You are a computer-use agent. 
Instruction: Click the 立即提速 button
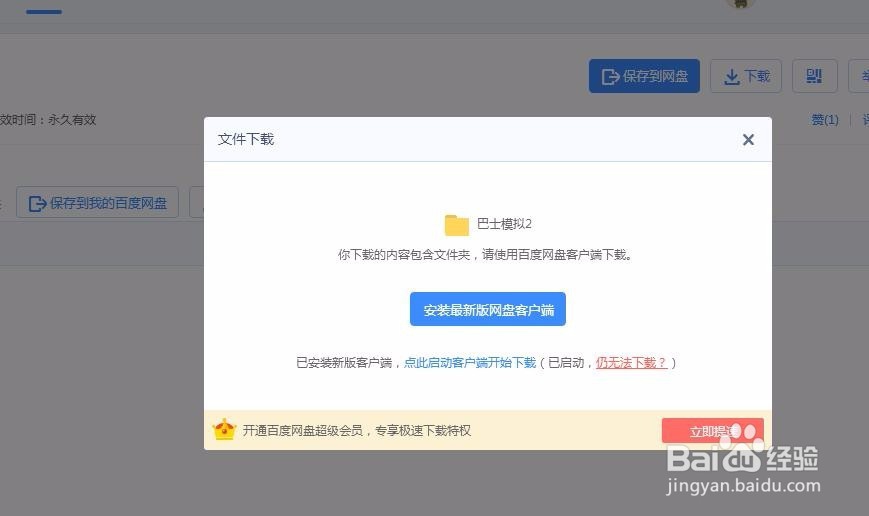(x=713, y=431)
